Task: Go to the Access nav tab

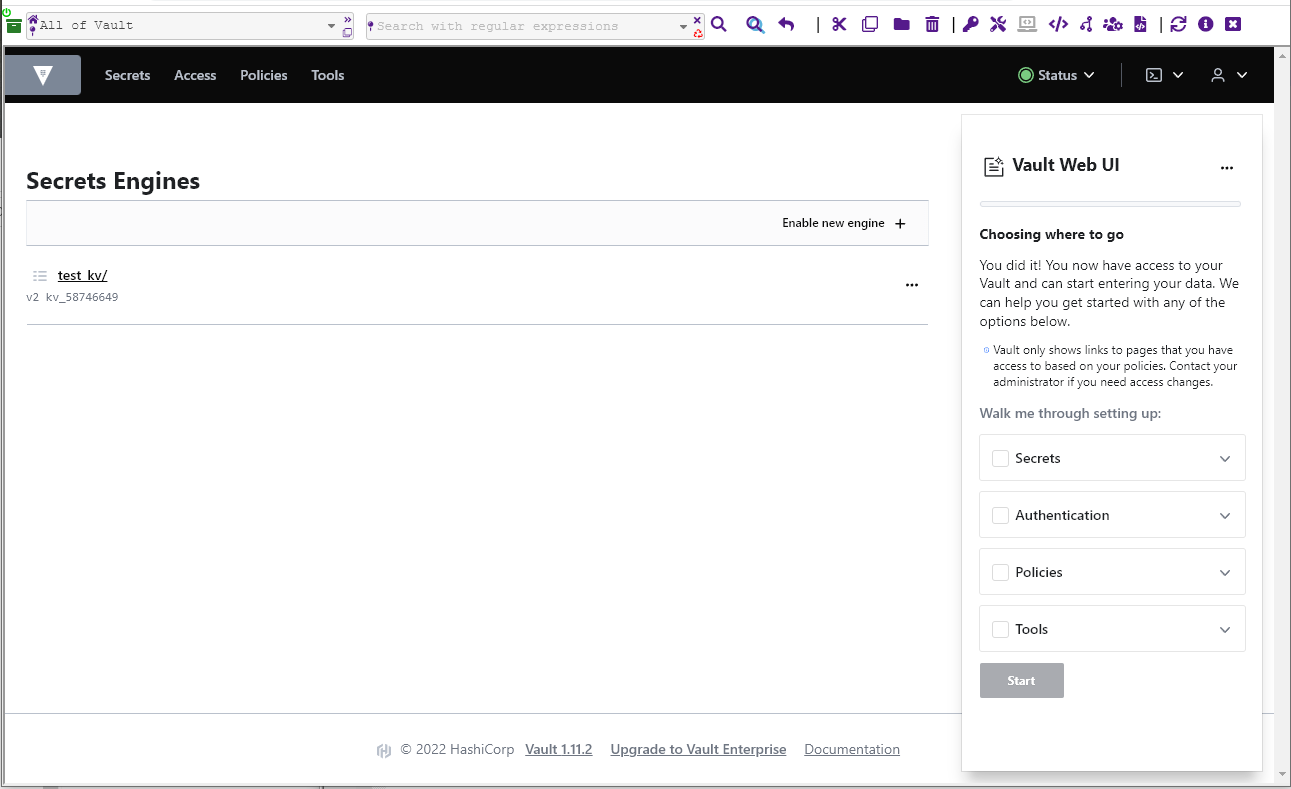Action: click(195, 75)
